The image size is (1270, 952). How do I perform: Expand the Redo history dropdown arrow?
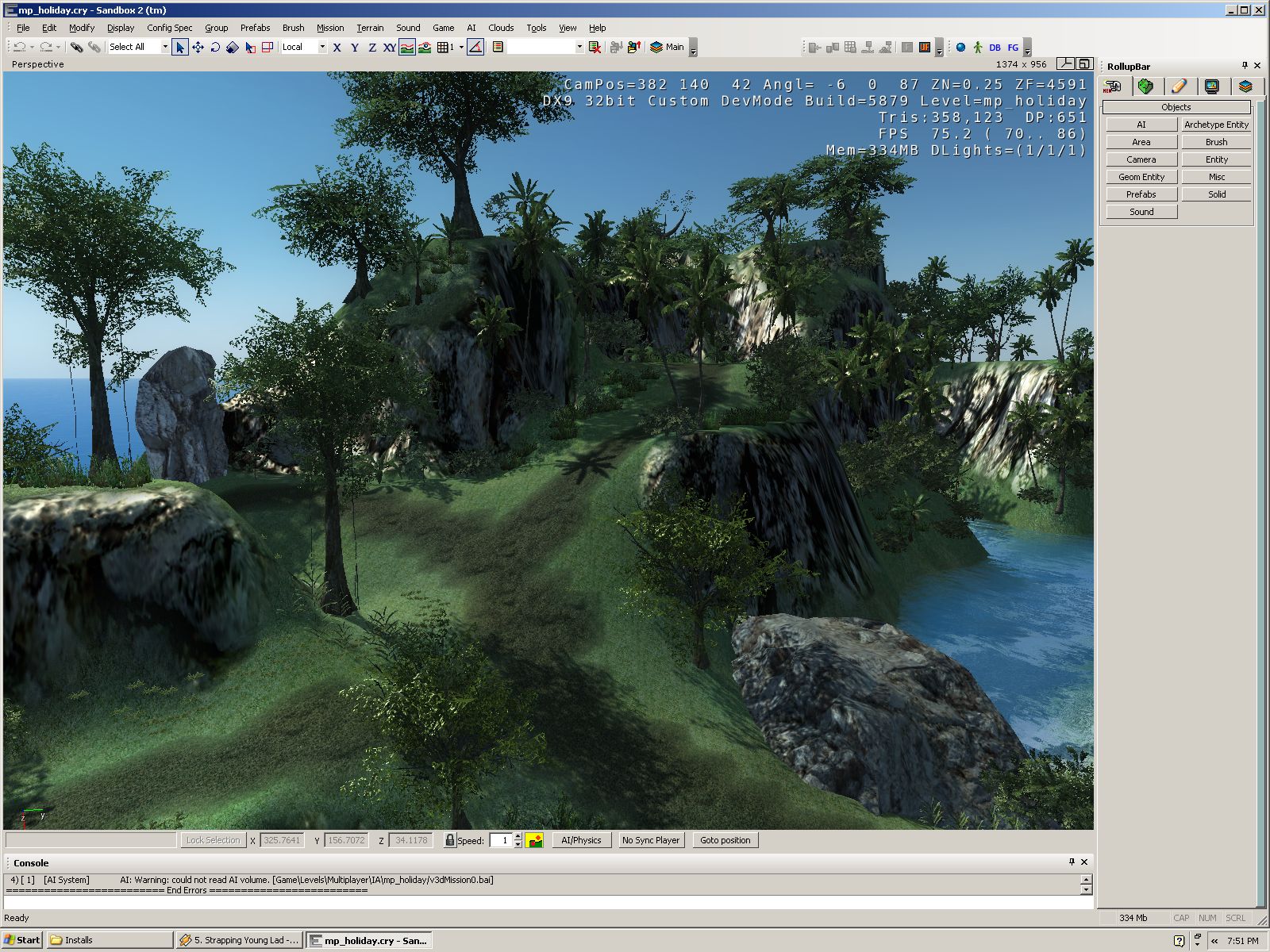pos(58,47)
